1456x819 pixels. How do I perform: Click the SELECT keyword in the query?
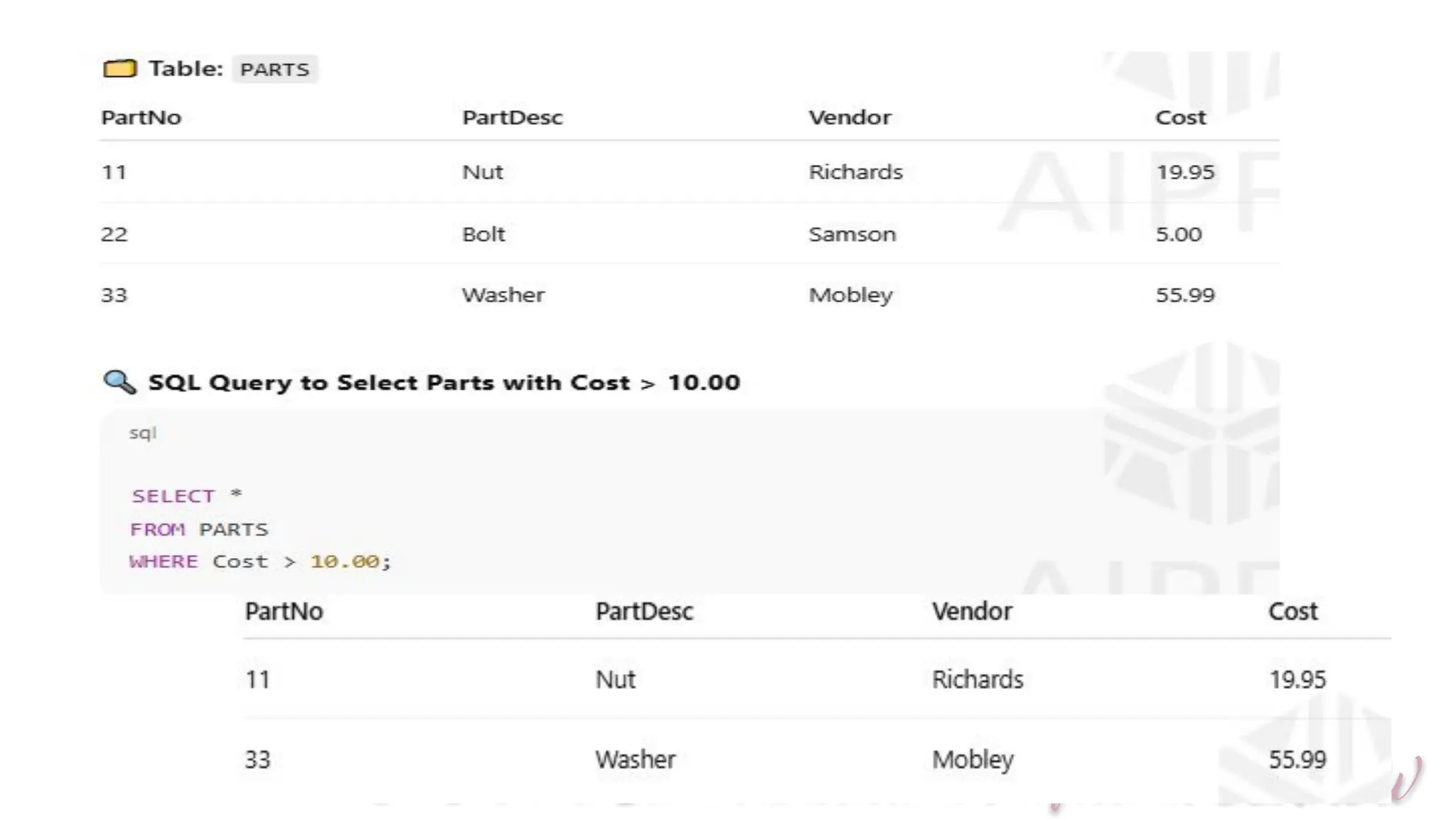[173, 496]
